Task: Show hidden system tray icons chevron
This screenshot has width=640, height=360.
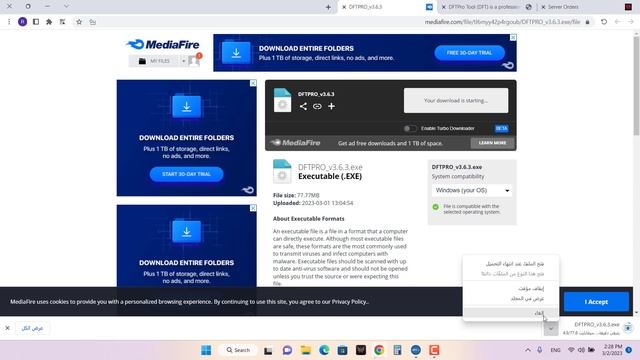Action: click(x=528, y=350)
